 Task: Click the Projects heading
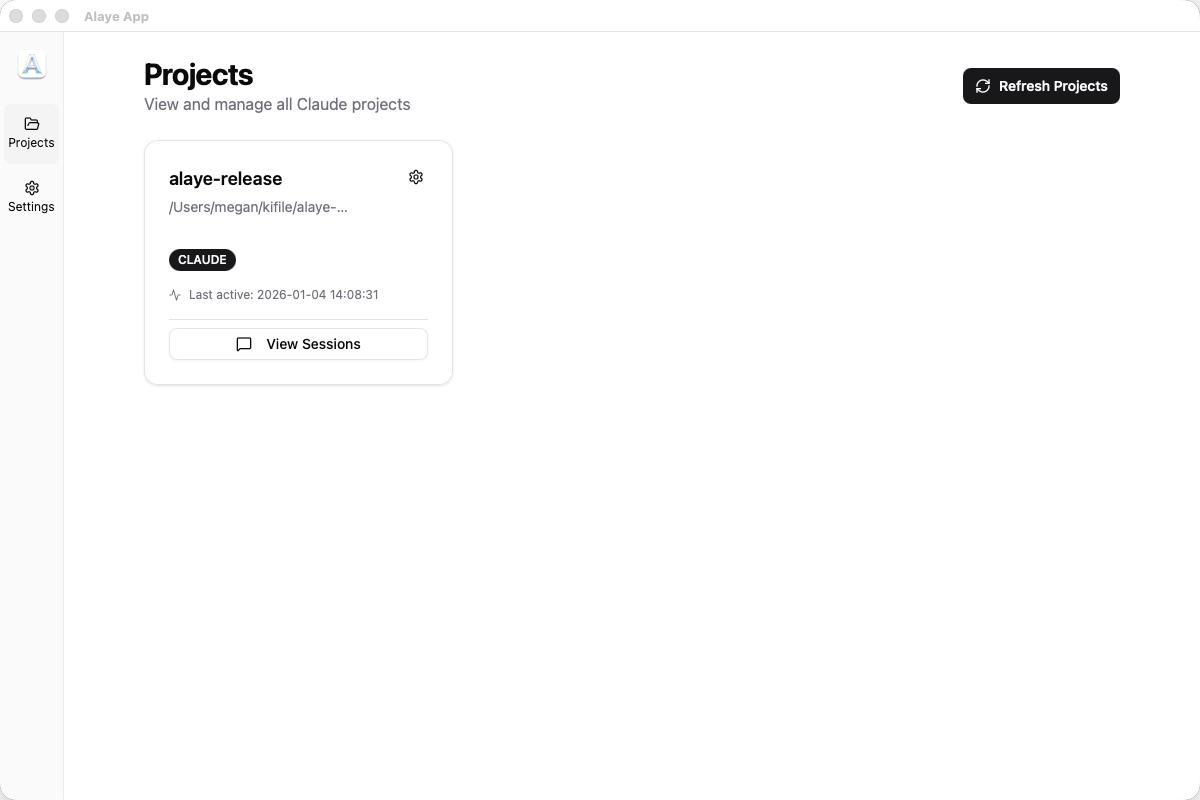point(198,74)
